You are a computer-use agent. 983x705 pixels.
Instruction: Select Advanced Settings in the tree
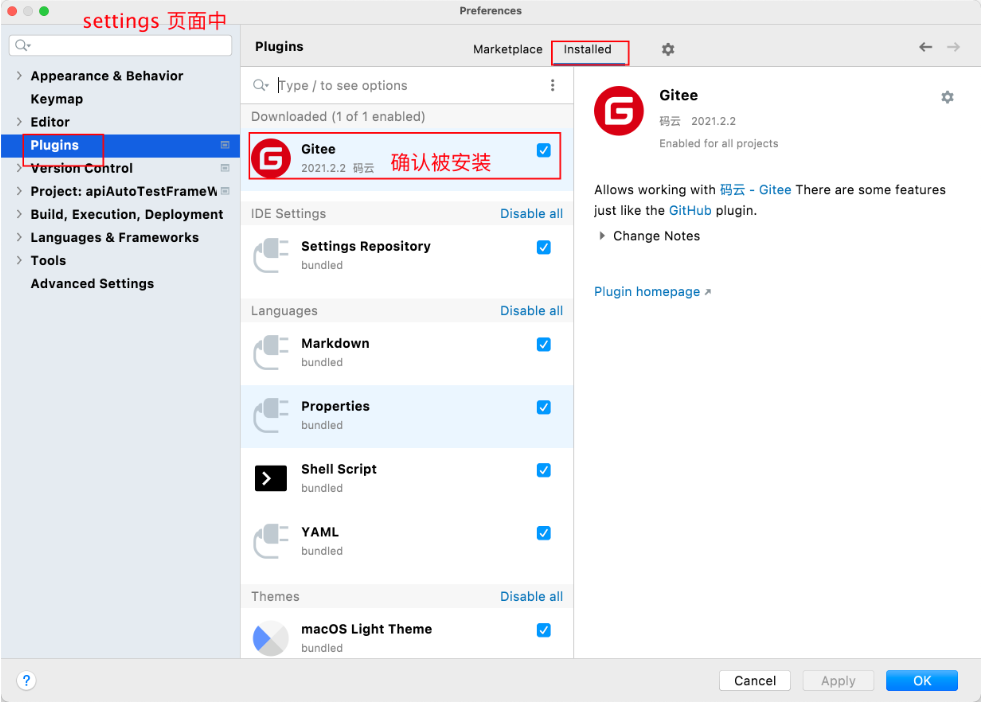[92, 283]
